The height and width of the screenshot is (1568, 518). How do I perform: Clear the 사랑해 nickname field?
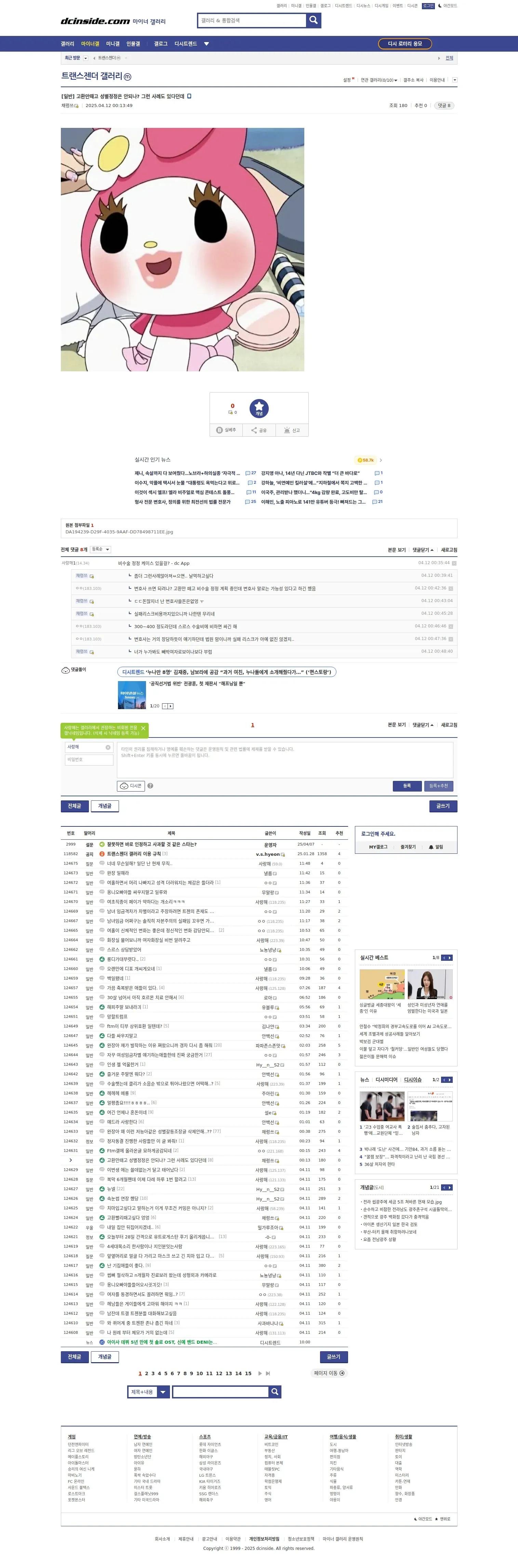click(x=108, y=747)
